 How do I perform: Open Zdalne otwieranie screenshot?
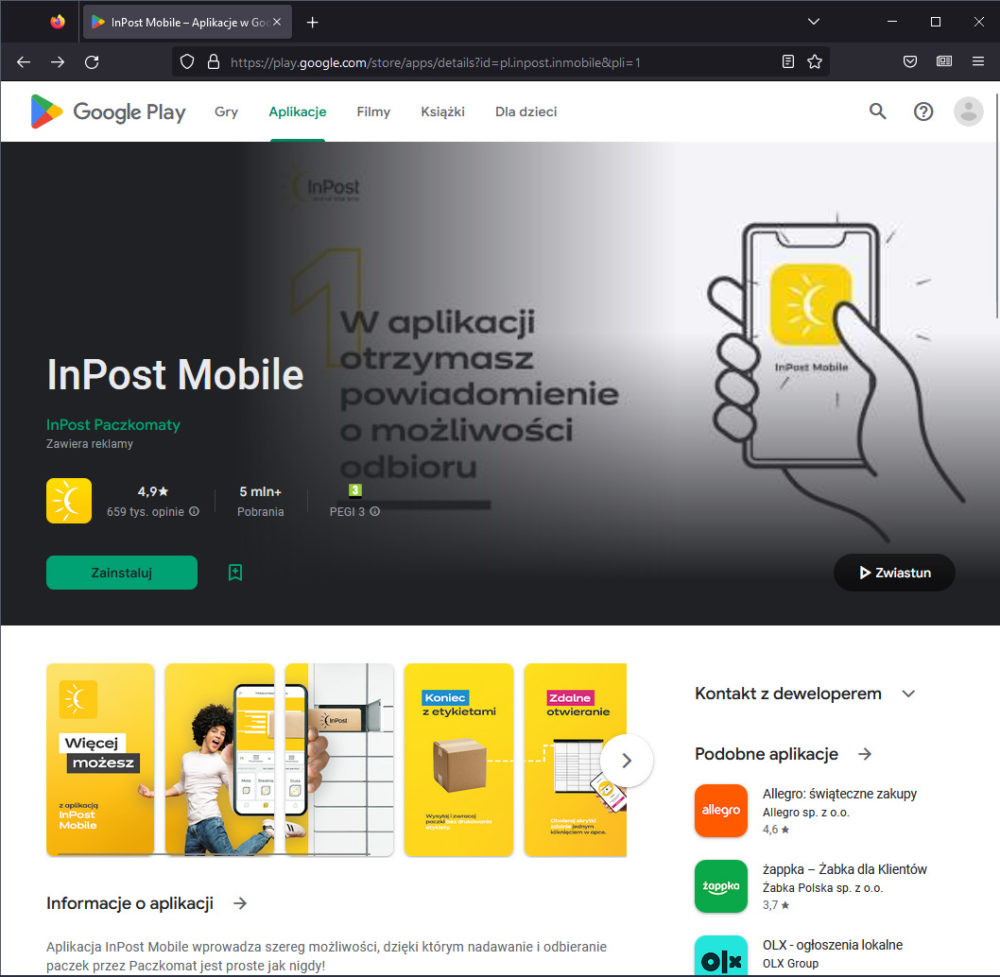pyautogui.click(x=575, y=760)
